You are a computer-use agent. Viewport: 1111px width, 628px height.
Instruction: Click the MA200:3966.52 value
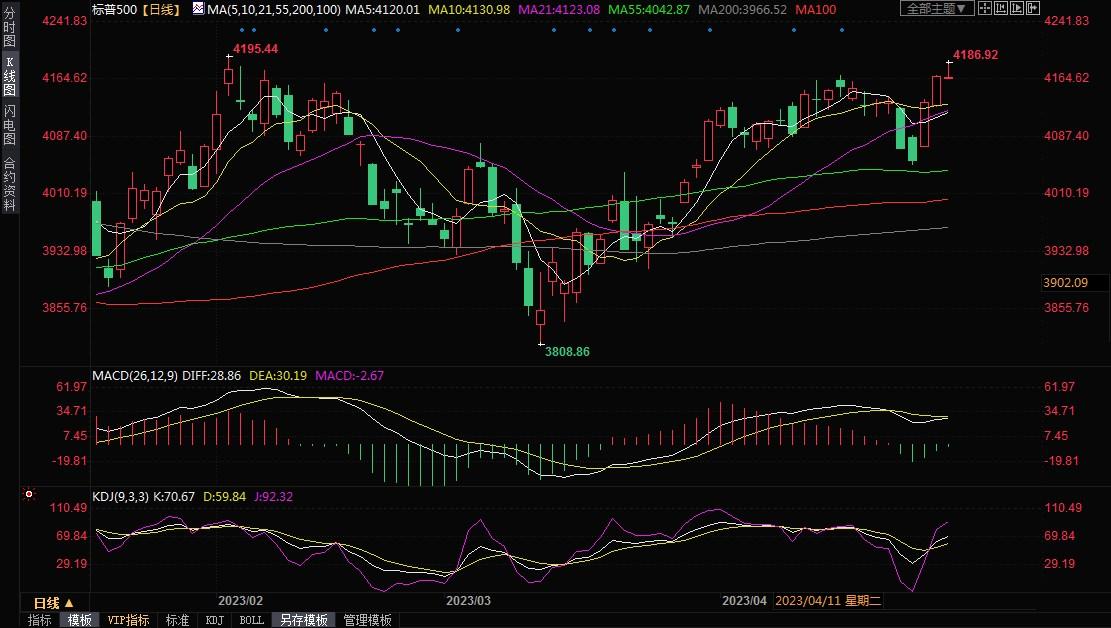(742, 9)
